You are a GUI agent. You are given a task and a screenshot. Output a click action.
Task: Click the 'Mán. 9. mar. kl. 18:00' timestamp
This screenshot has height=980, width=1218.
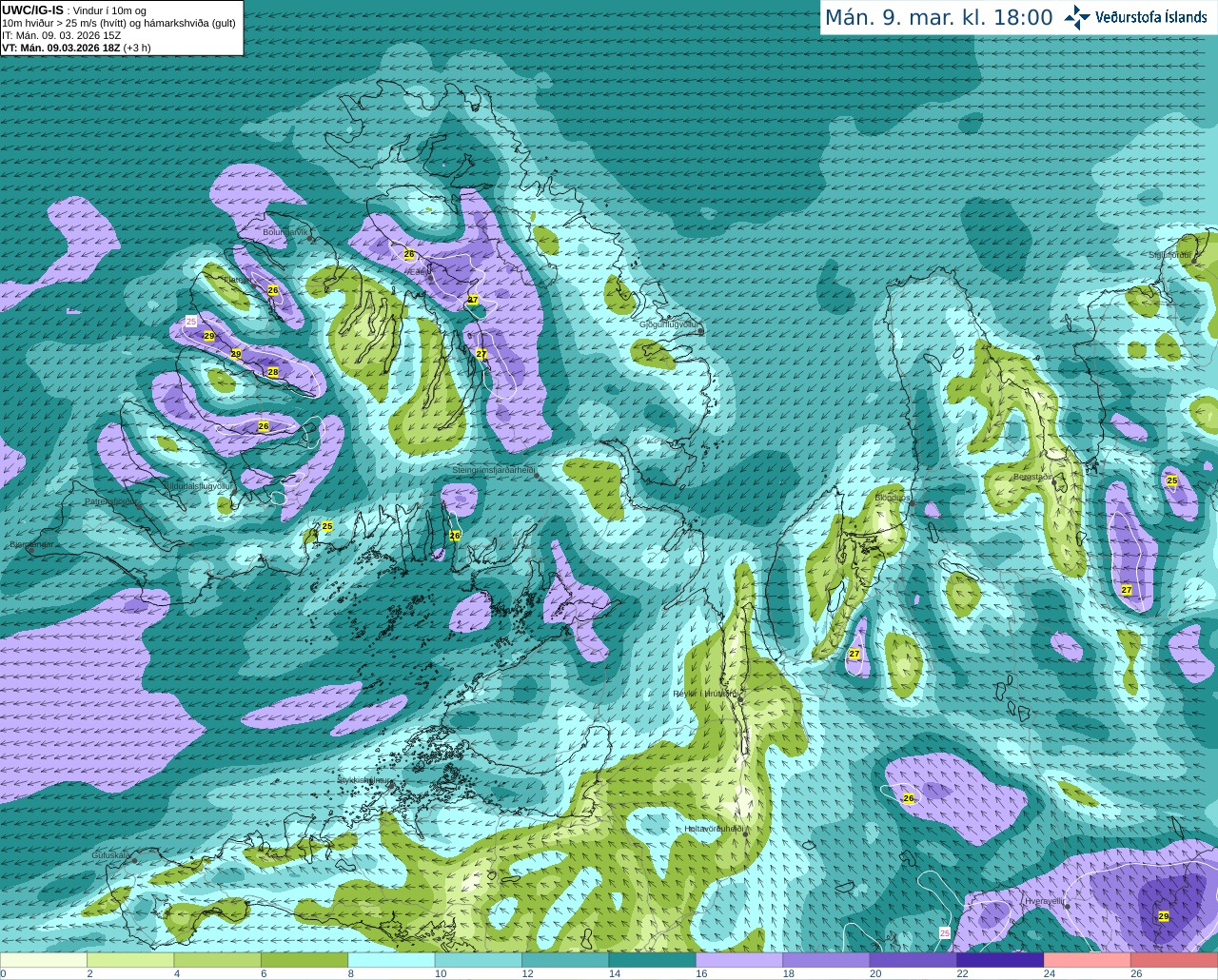click(x=938, y=17)
